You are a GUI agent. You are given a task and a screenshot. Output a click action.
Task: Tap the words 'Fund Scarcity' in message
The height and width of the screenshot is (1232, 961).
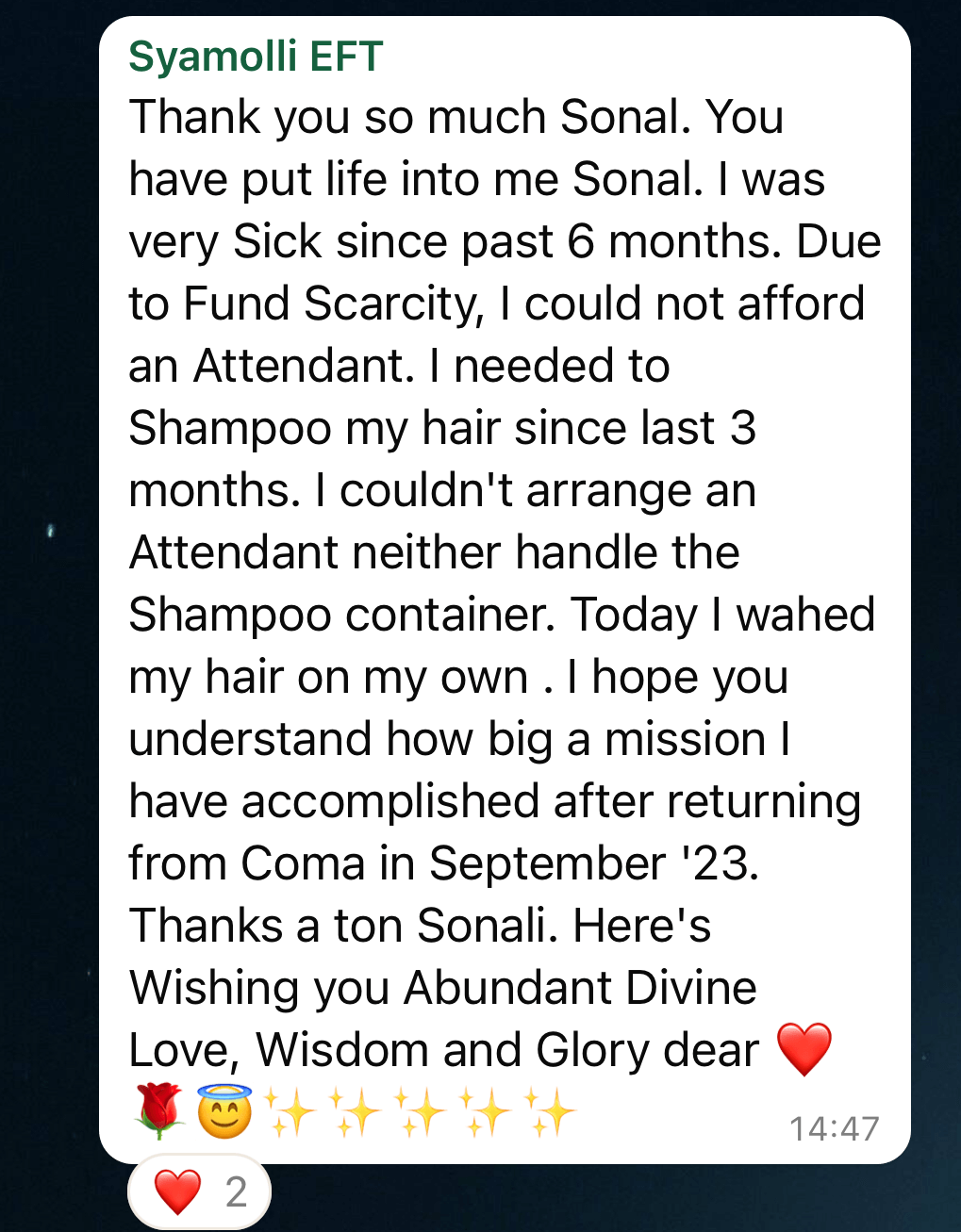coord(332,304)
